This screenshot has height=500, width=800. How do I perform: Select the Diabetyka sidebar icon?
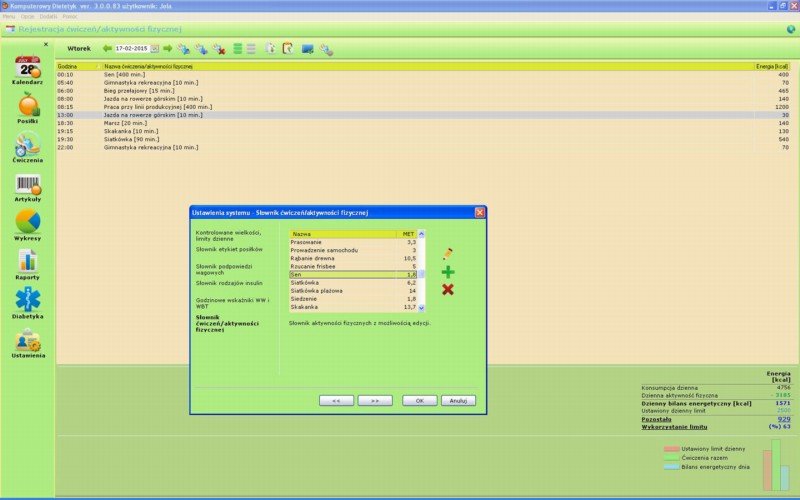point(27,302)
